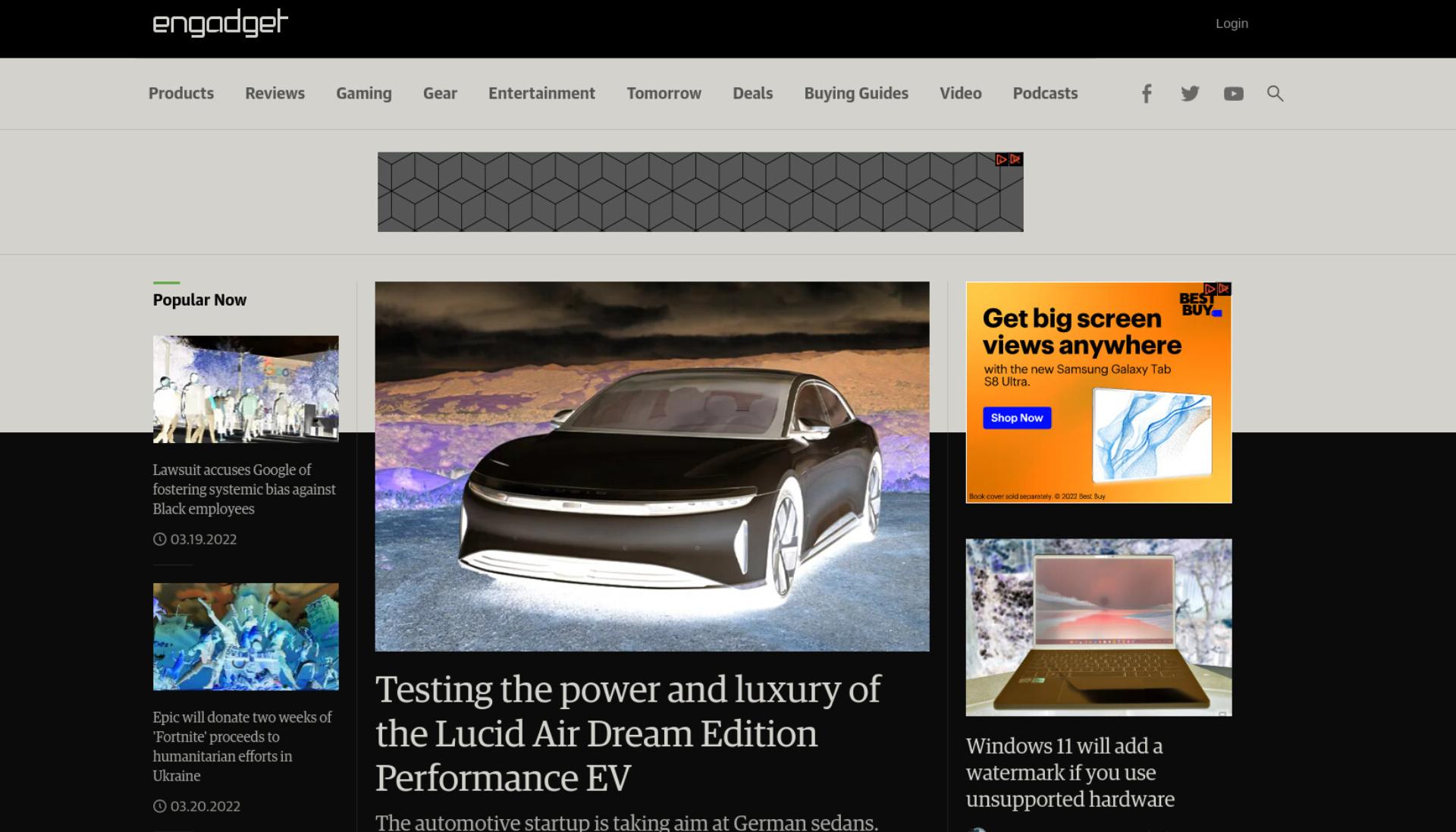Open the Windows 11 watermark article
This screenshot has width=1456, height=832.
click(1070, 773)
